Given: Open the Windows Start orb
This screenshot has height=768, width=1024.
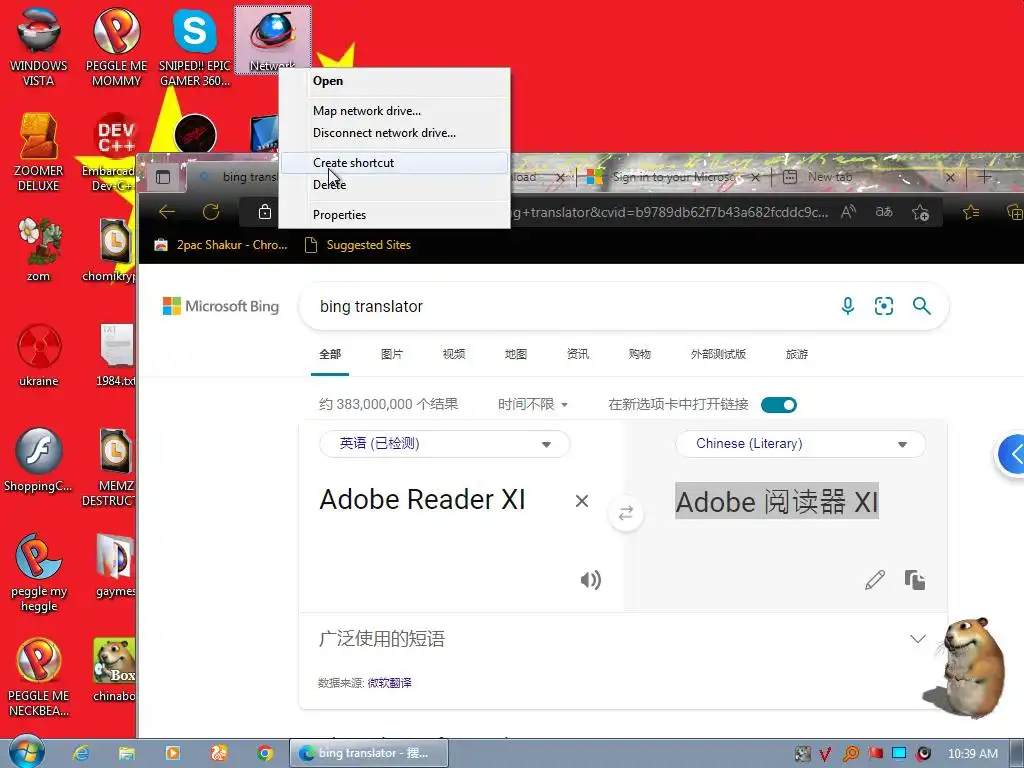Looking at the screenshot, I should pos(27,753).
